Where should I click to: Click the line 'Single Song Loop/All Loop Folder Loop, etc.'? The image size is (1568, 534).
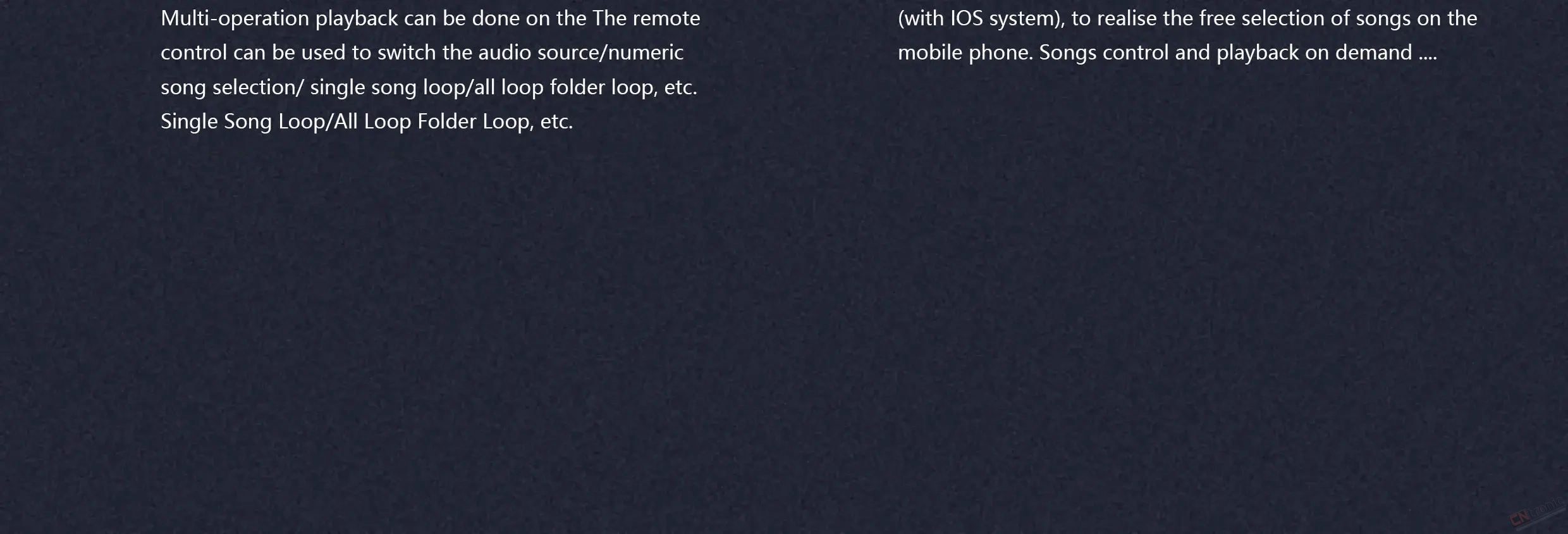click(367, 121)
